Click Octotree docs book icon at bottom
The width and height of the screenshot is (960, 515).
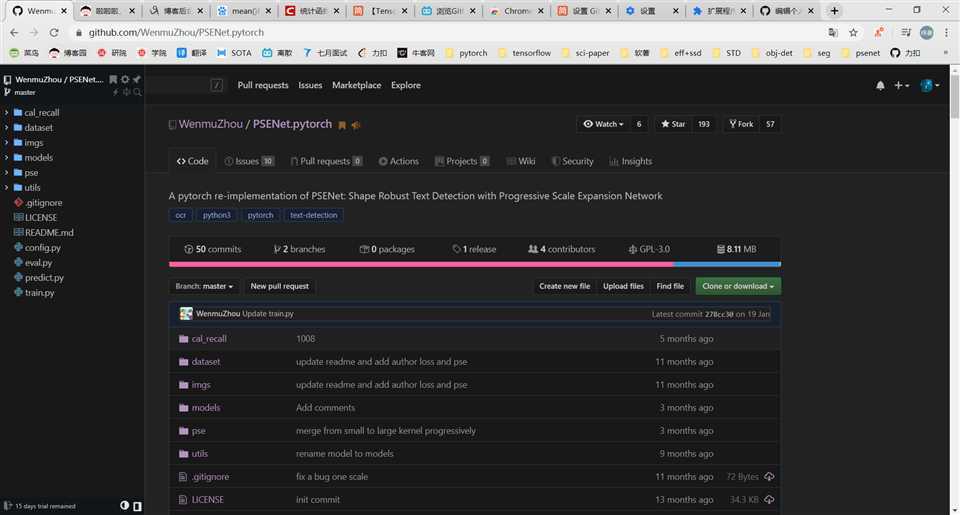(x=137, y=506)
